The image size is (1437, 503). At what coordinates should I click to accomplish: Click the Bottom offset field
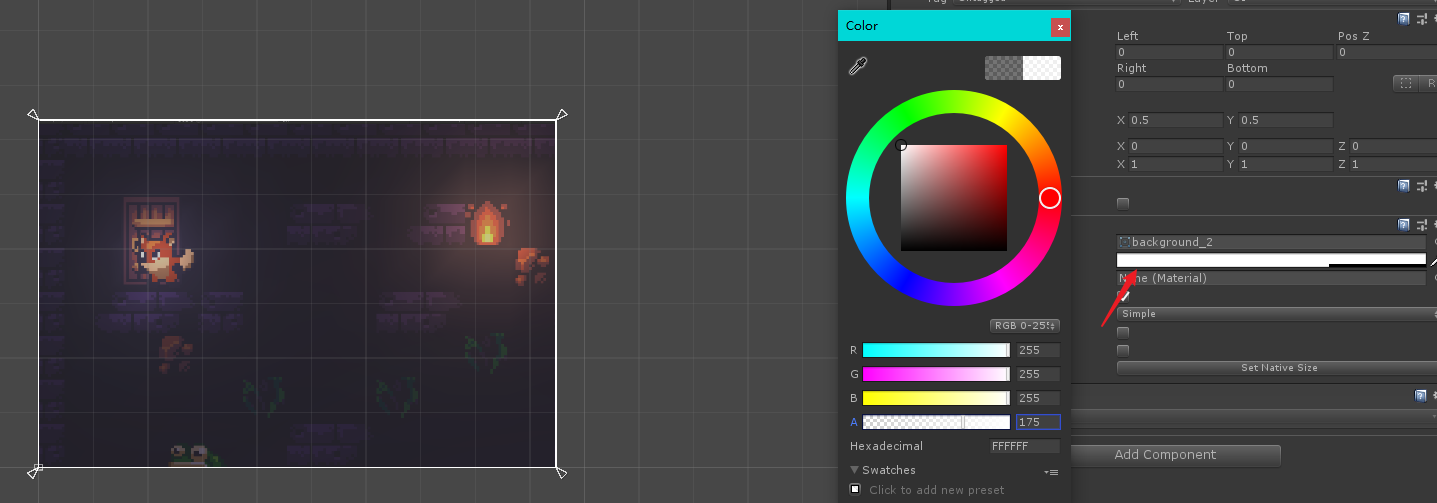pos(1279,84)
